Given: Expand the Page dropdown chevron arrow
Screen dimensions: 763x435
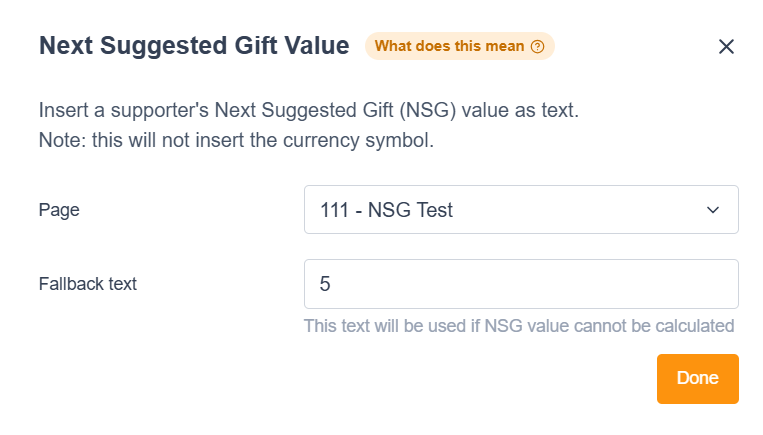Looking at the screenshot, I should click(713, 210).
